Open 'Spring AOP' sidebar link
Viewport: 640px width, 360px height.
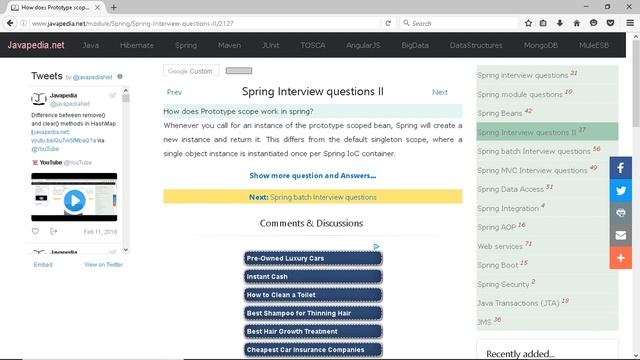pos(497,227)
